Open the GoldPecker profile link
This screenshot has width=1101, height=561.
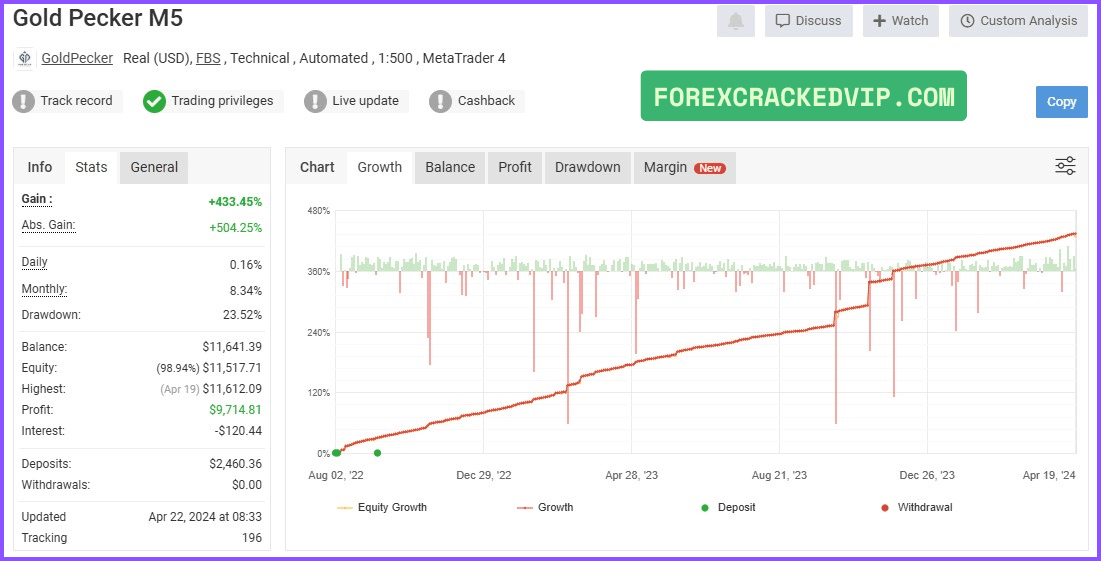click(x=77, y=58)
